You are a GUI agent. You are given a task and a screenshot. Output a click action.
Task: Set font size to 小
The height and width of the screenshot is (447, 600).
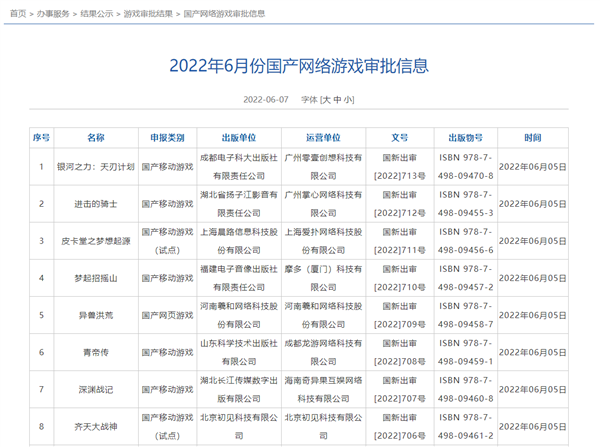coord(348,100)
